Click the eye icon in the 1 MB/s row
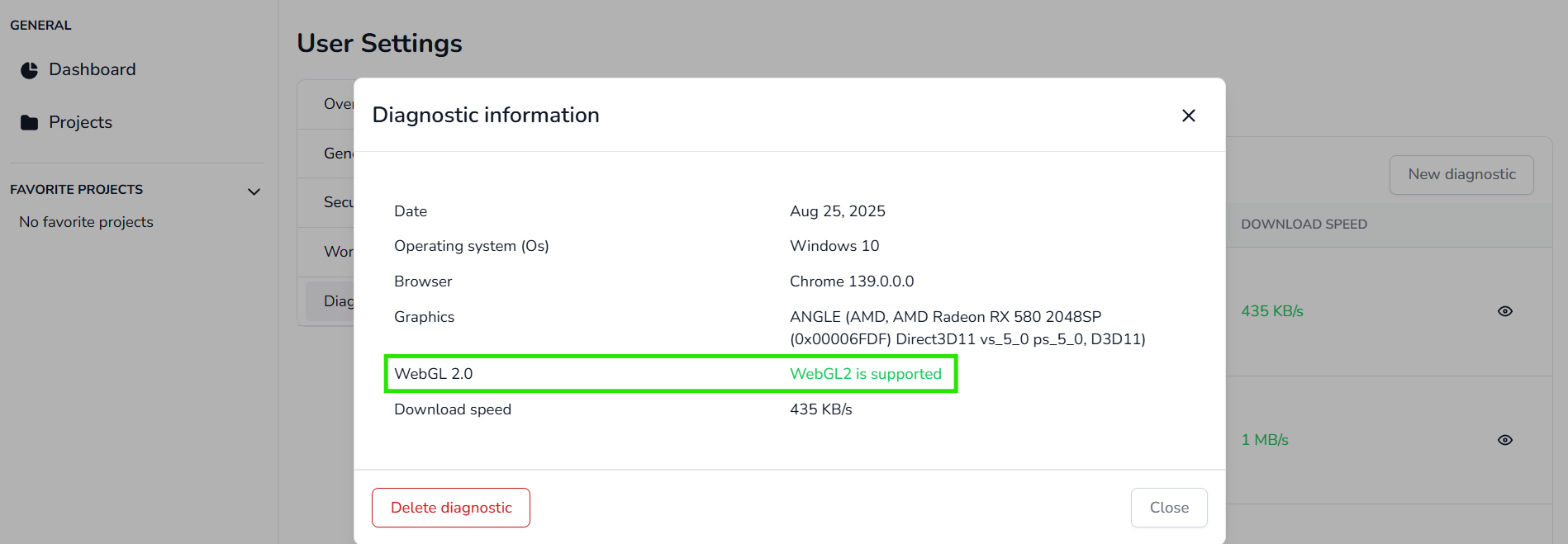1568x544 pixels. [x=1504, y=440]
